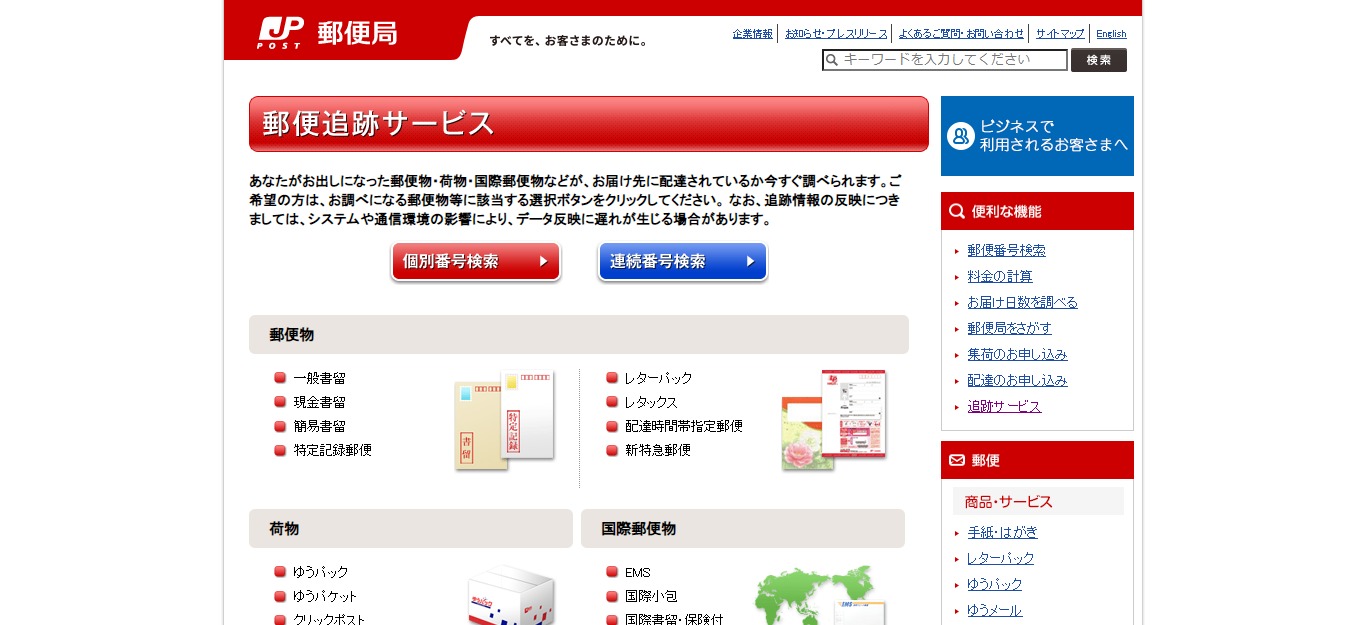Select 現金書留 in 郵便物 list
Viewport: 1366px width, 625px height.
coord(320,402)
